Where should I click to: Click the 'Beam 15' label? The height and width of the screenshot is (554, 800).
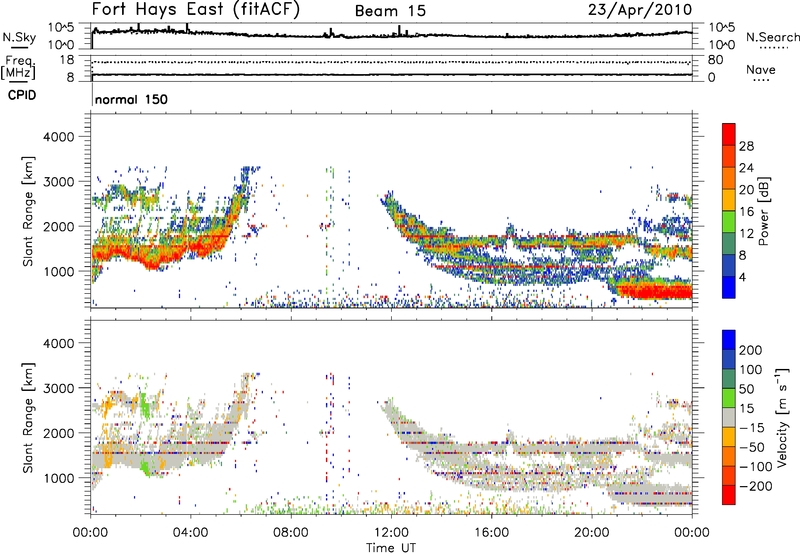390,11
